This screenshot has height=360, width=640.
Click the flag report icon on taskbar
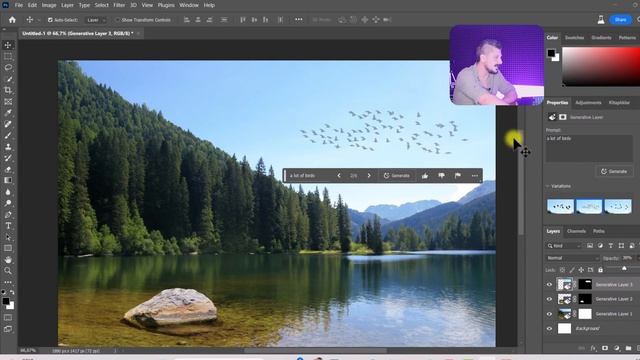point(458,176)
